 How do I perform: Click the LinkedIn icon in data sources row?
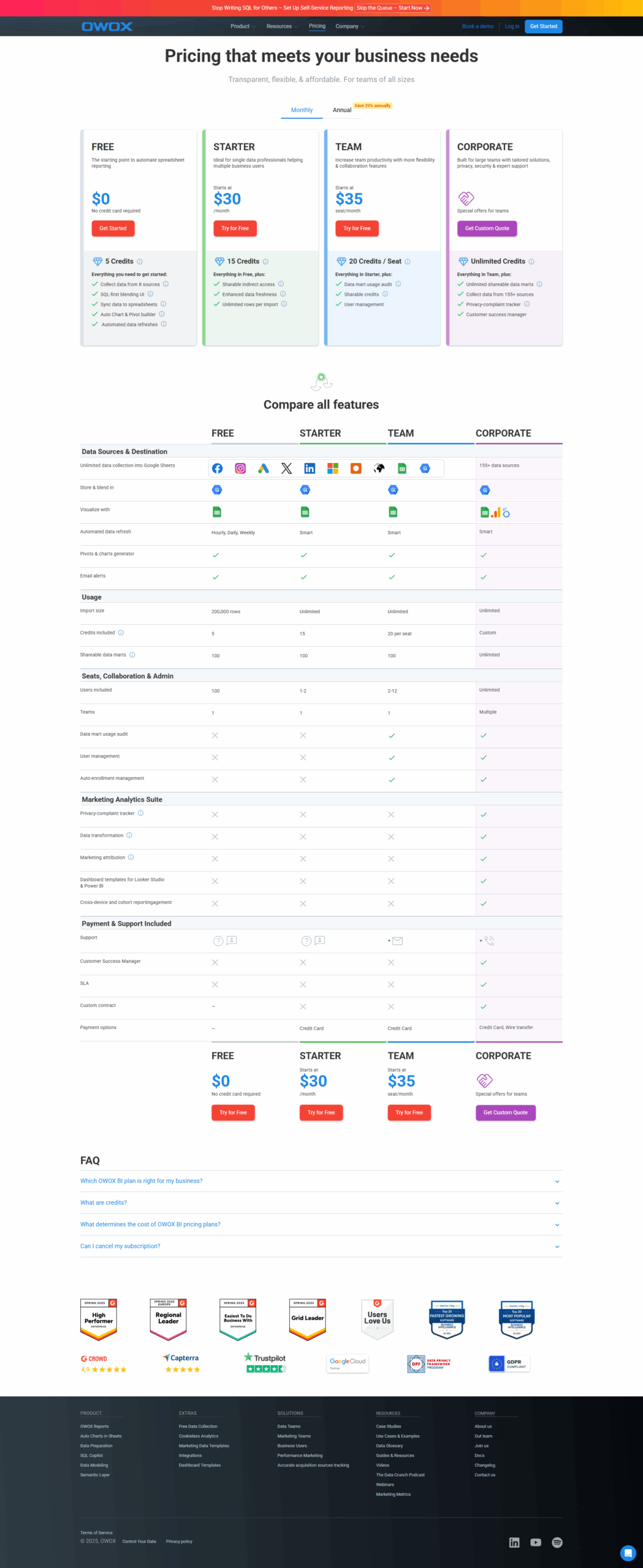(310, 469)
